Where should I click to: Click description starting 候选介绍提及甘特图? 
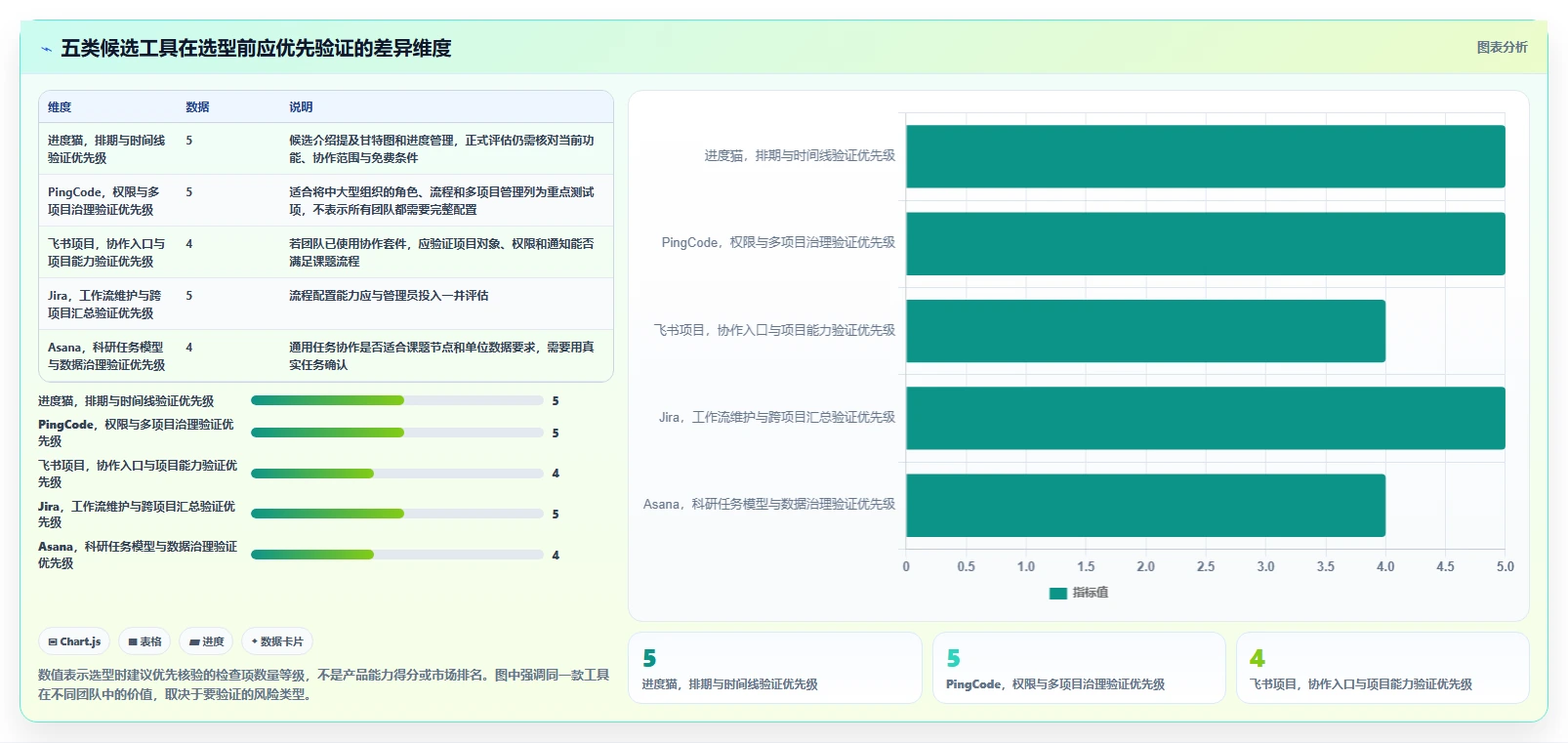(x=442, y=149)
